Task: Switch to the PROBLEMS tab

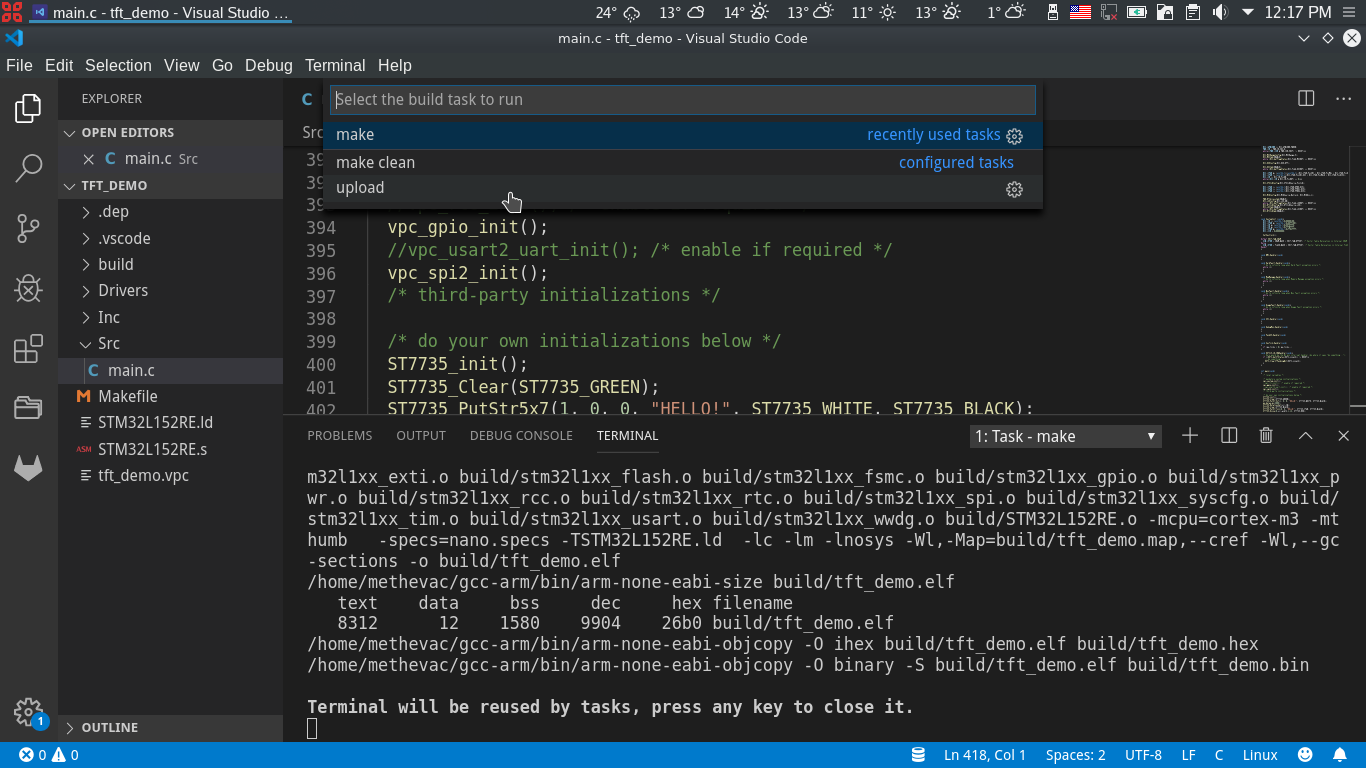Action: click(339, 436)
